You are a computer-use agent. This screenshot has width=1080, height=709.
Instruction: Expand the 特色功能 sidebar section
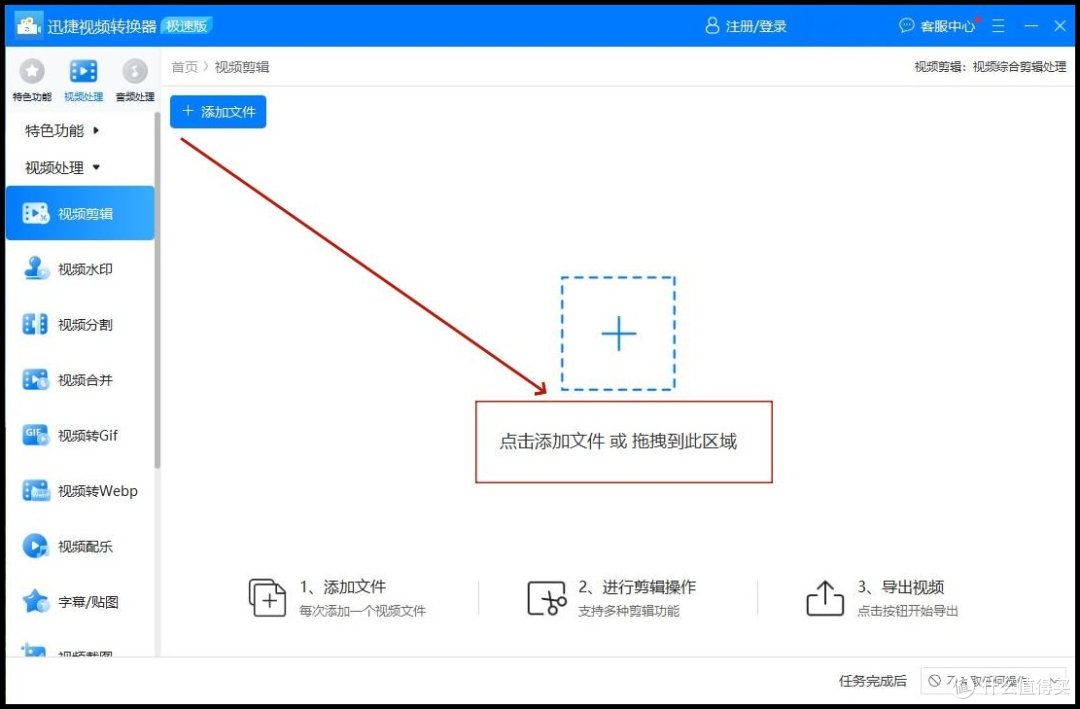click(x=62, y=130)
